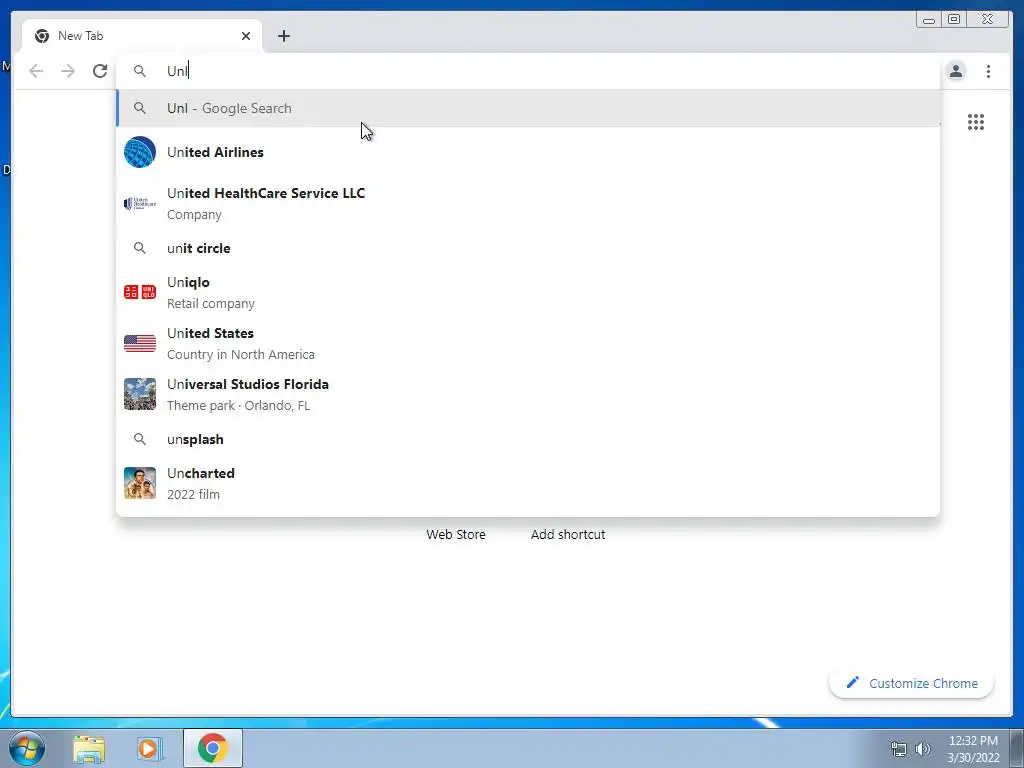The height and width of the screenshot is (768, 1024).
Task: Click the browser forward arrow
Action: pos(68,71)
